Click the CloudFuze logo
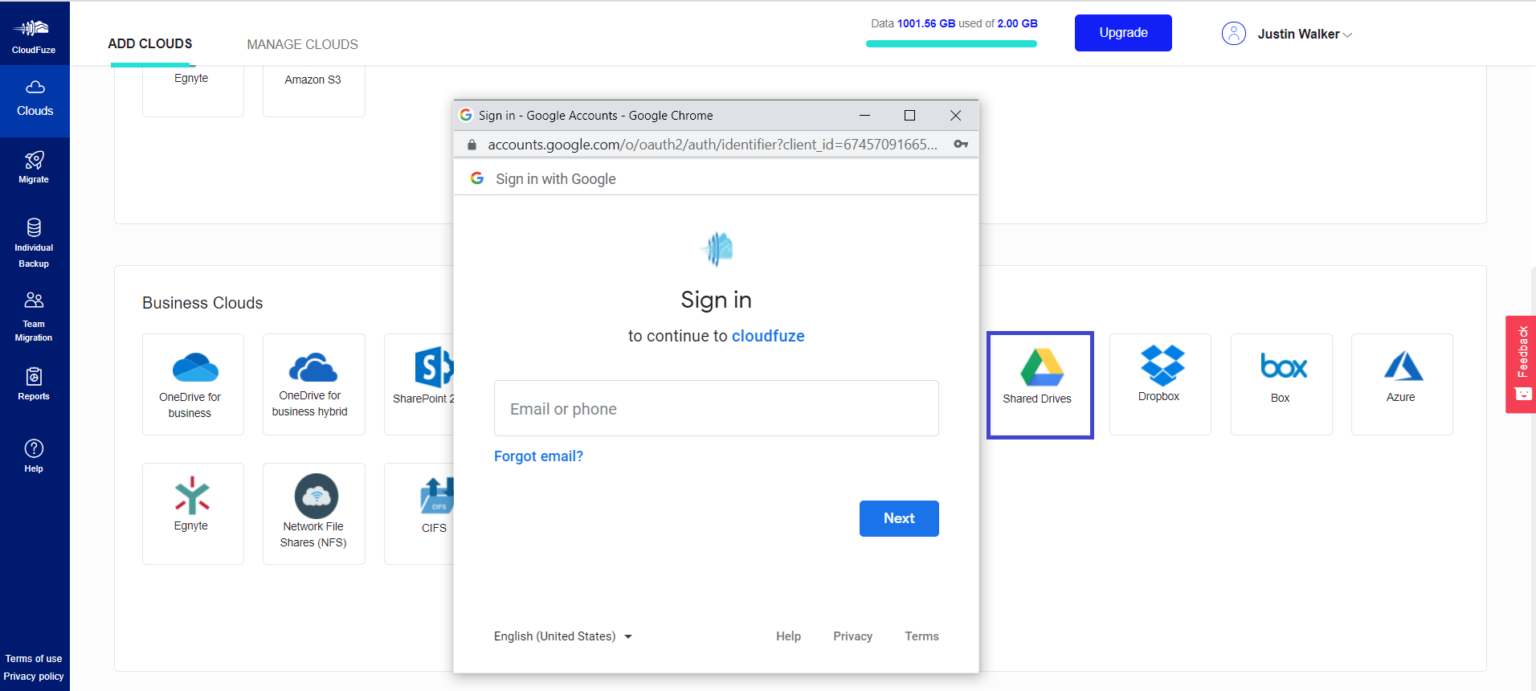Screen dimensions: 1536x691 (34, 30)
